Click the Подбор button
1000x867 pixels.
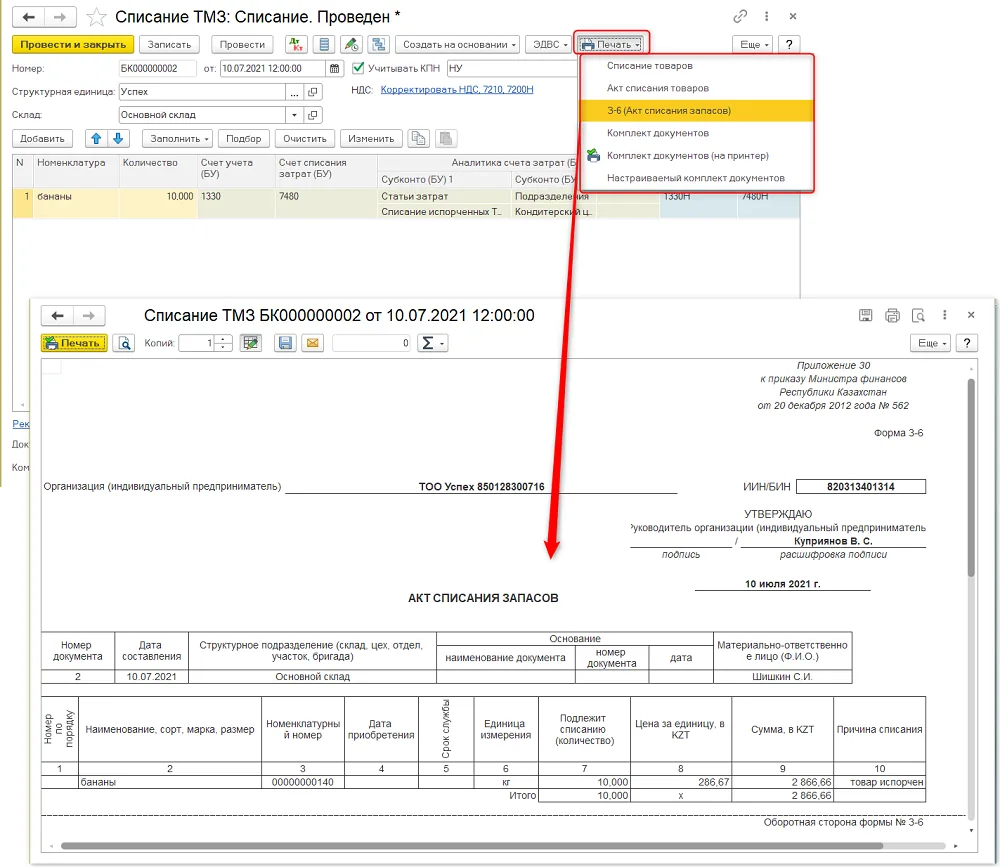244,138
